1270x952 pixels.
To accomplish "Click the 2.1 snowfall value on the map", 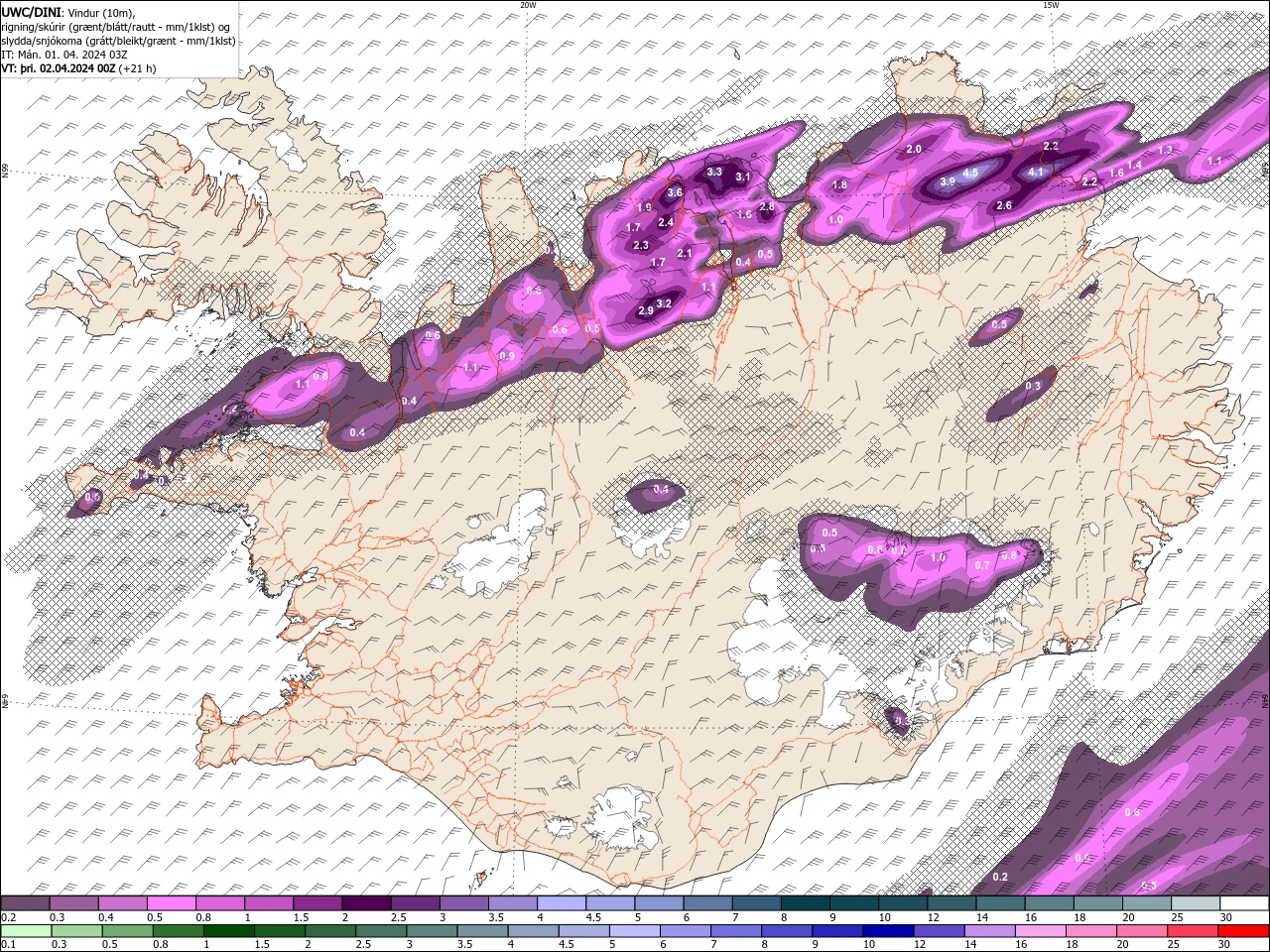I will point(684,253).
